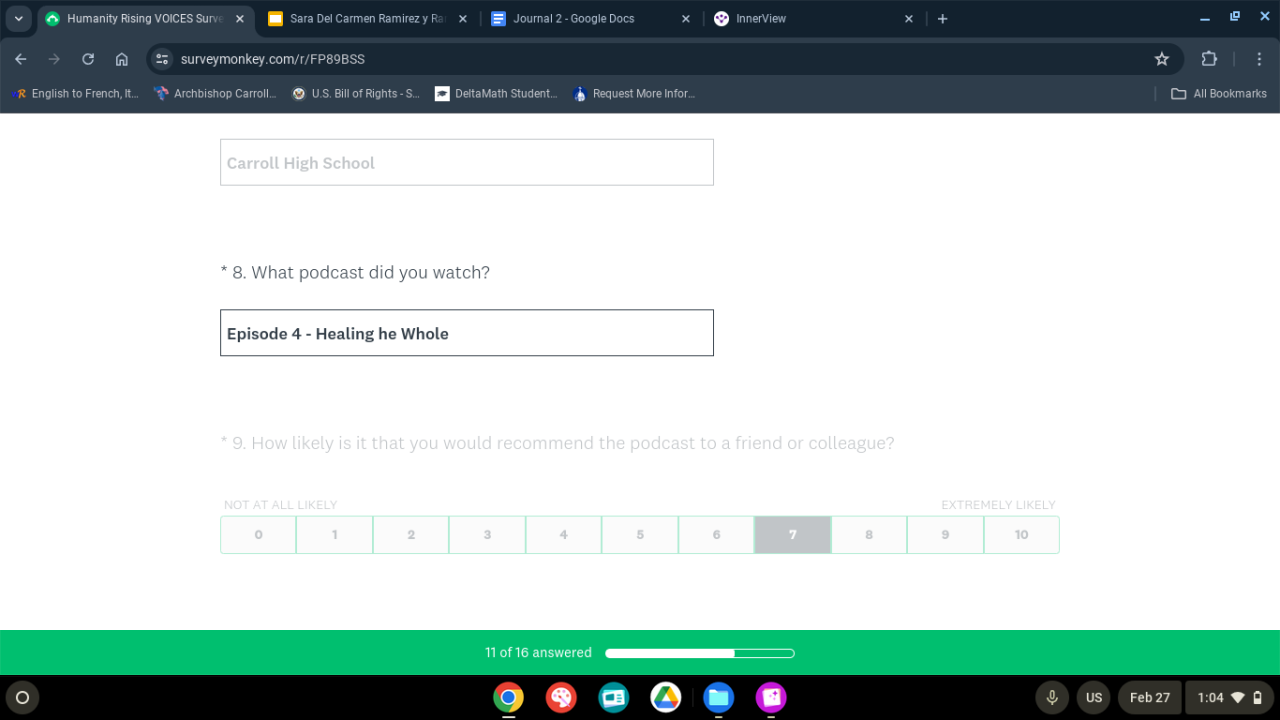Viewport: 1280px width, 720px height.
Task: Switch to the InnerView tab
Action: pos(814,19)
